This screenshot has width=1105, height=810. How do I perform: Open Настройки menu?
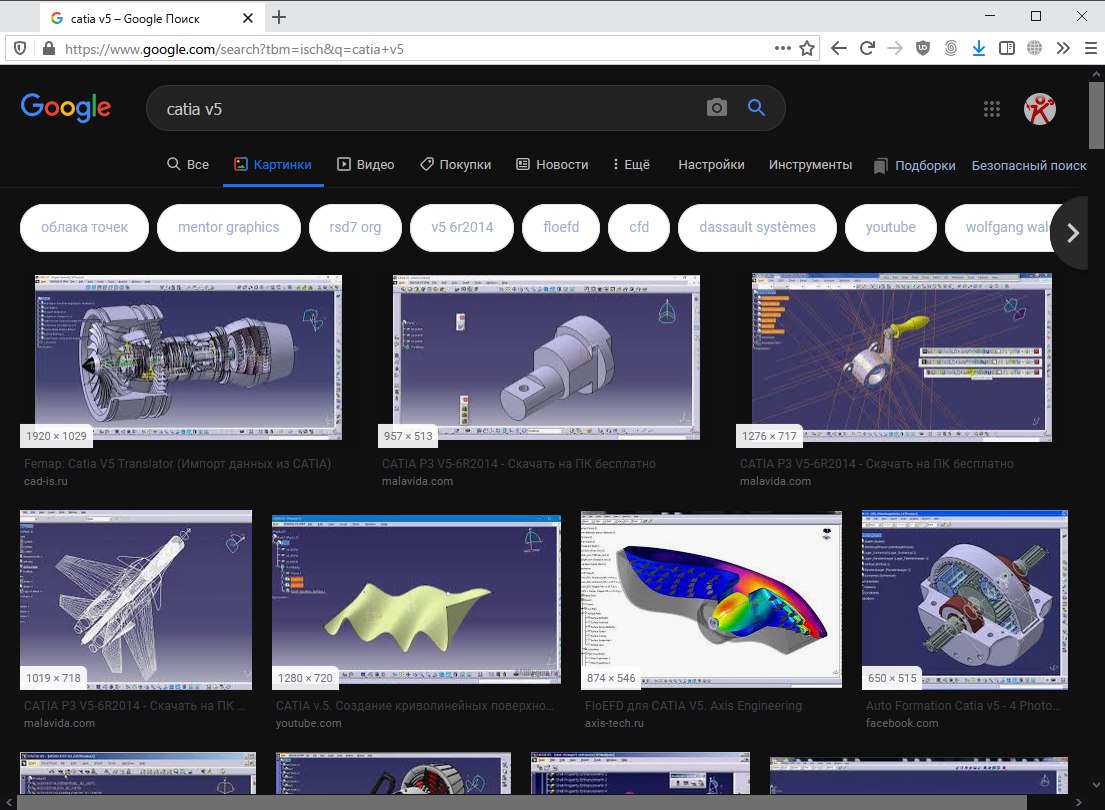coord(711,164)
